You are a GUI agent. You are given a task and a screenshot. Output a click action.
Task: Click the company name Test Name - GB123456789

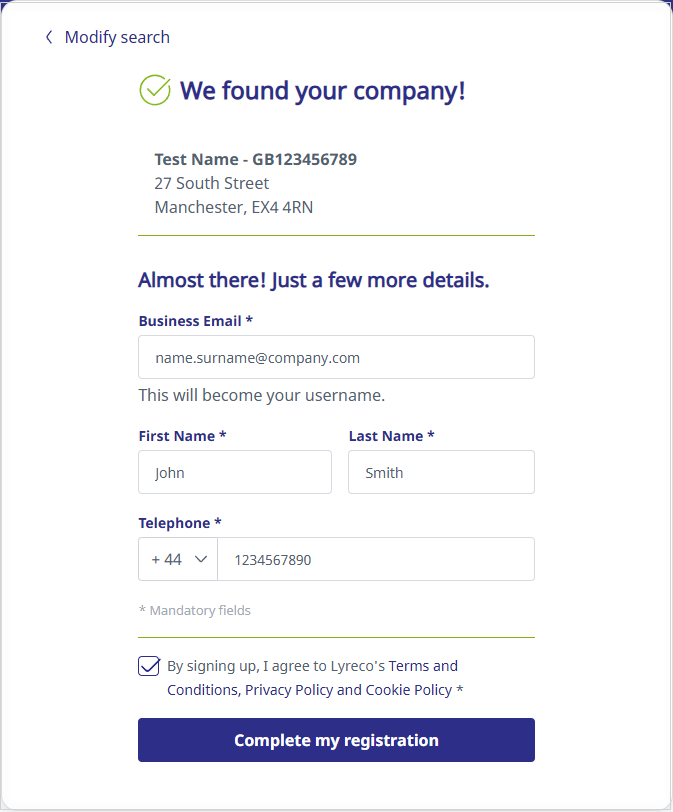[x=255, y=159]
